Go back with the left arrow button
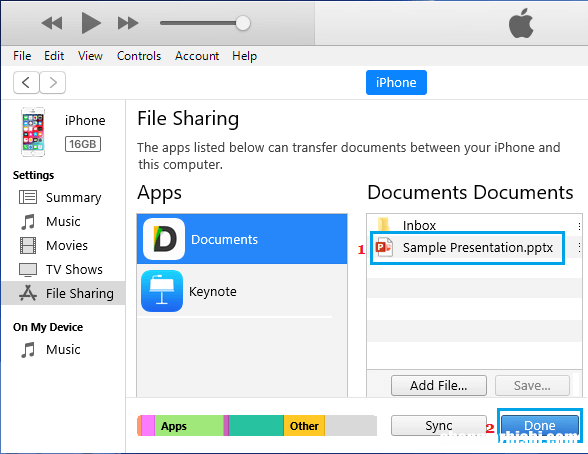Viewport: 588px width, 454px height. click(x=26, y=82)
